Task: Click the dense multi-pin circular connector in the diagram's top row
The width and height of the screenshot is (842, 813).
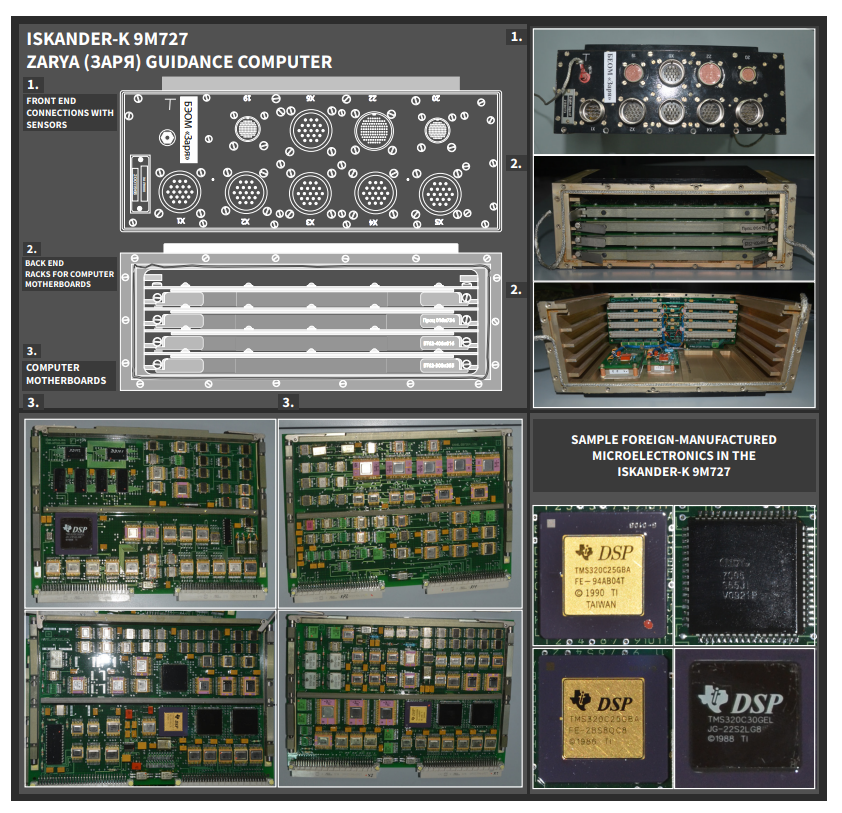Action: [x=372, y=131]
